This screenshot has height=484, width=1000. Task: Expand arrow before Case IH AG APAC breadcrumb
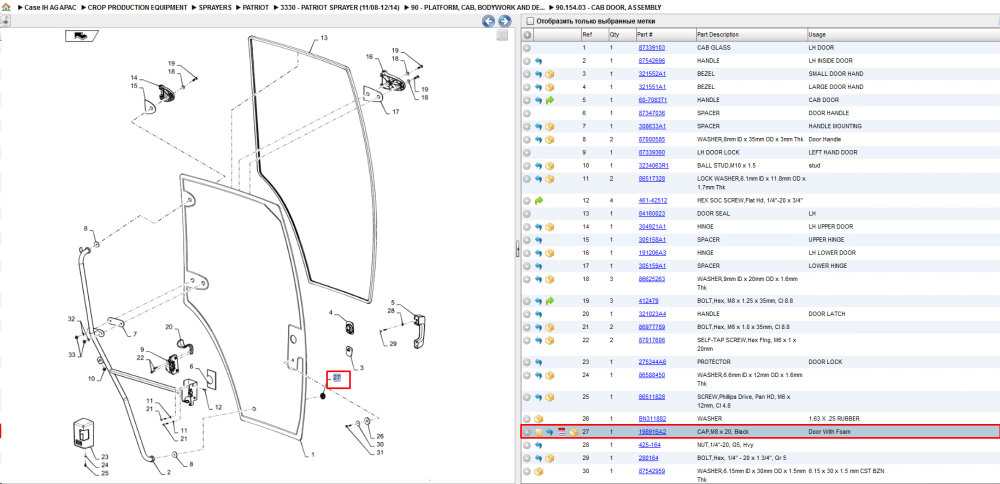(x=20, y=8)
